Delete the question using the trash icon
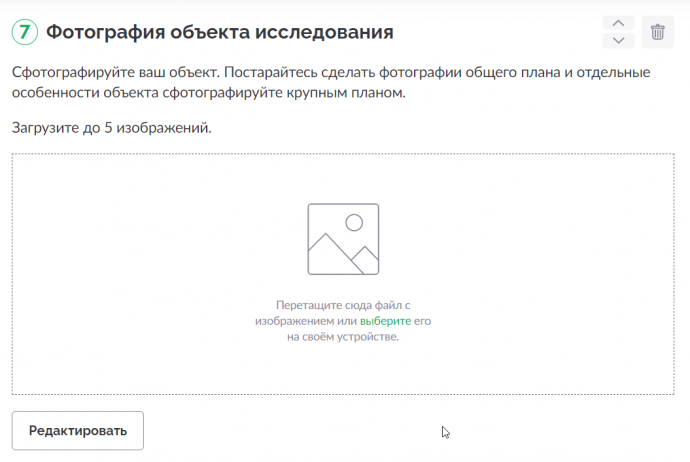The width and height of the screenshot is (690, 462). (657, 32)
